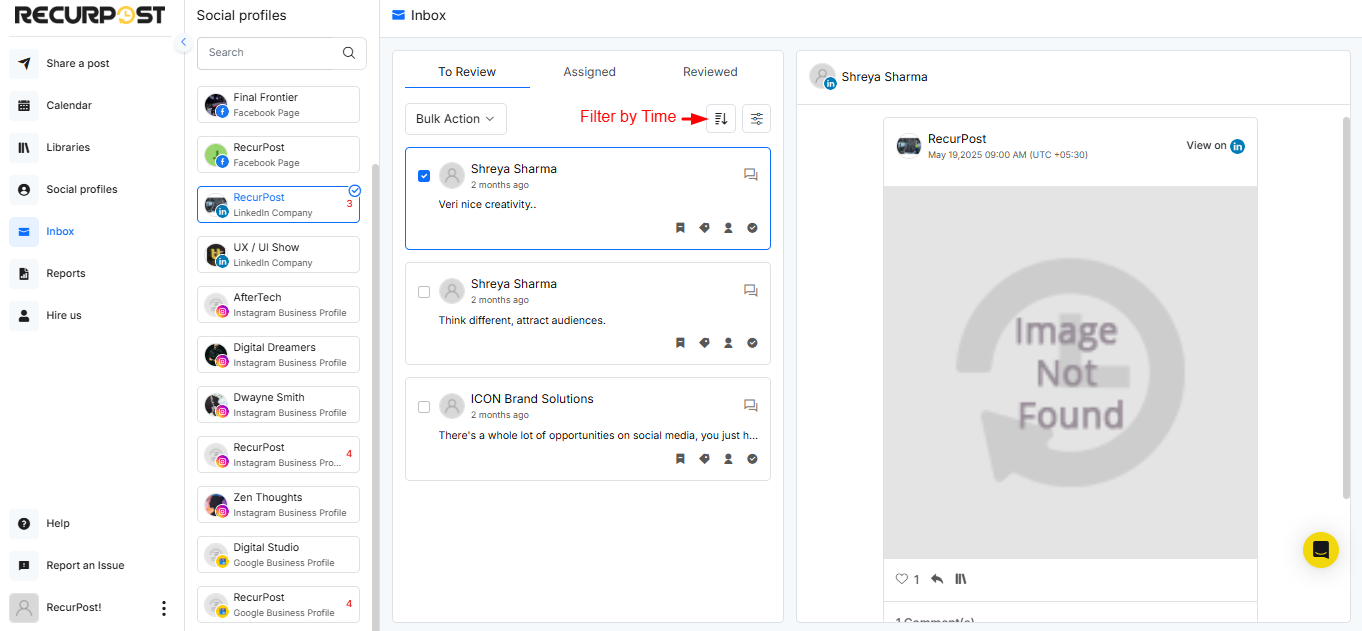Click the RecurPost! account avatar

[24, 607]
